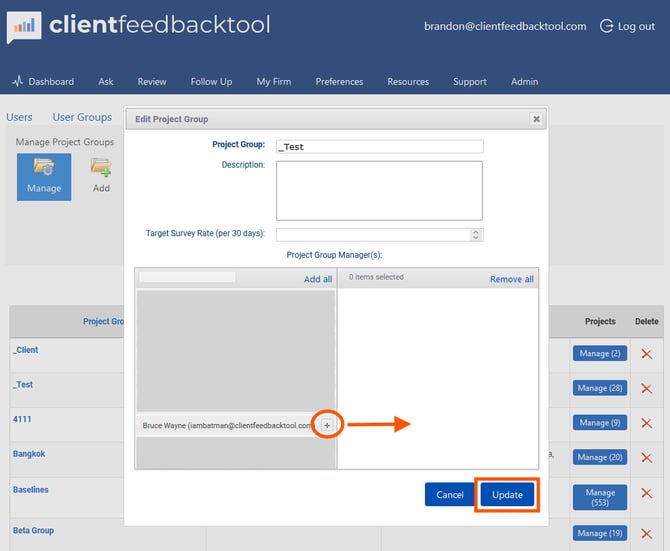Delete the _Client group with red X
This screenshot has height=551, width=670.
click(x=646, y=354)
